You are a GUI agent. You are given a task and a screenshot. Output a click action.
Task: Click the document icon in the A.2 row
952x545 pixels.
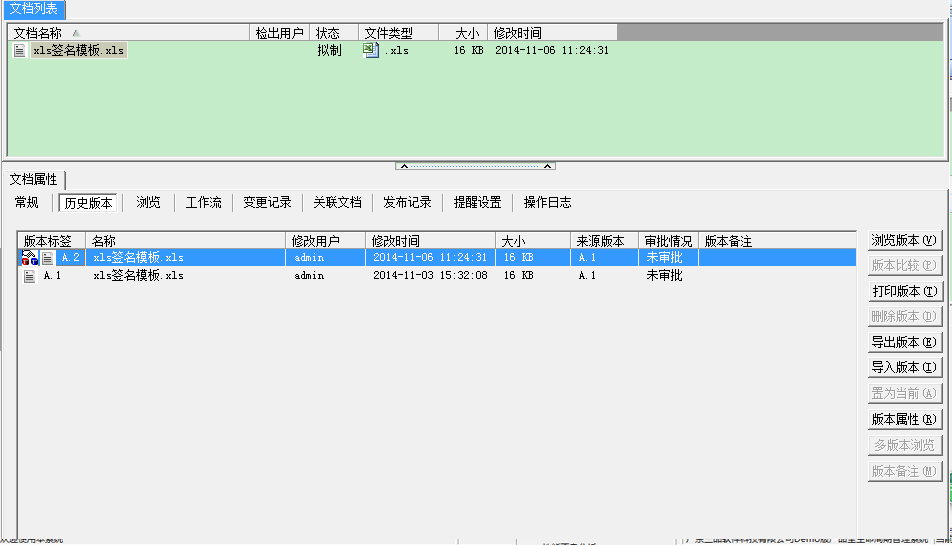click(48, 258)
